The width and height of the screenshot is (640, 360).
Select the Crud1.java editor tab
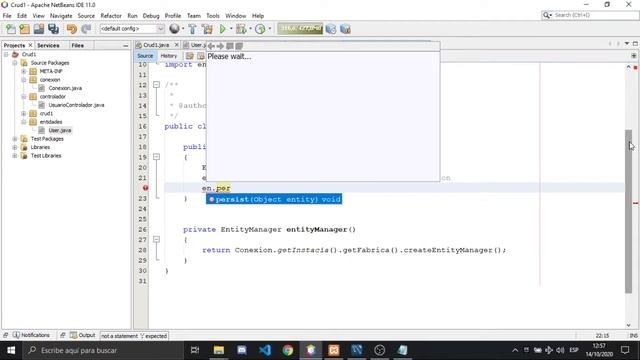coord(156,45)
